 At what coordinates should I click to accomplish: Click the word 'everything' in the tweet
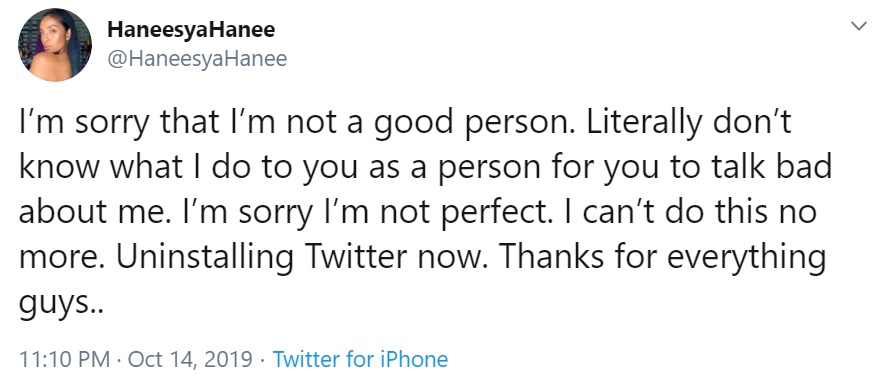(x=746, y=259)
